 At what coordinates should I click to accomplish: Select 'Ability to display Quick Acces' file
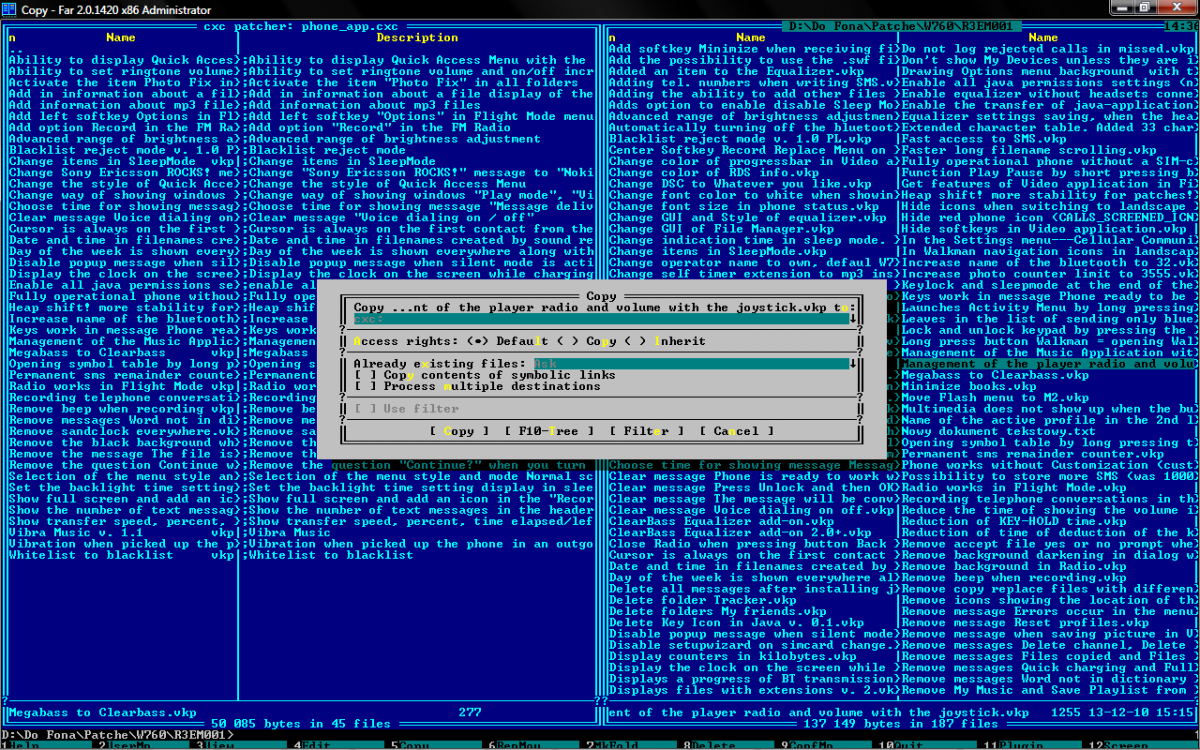point(121,60)
